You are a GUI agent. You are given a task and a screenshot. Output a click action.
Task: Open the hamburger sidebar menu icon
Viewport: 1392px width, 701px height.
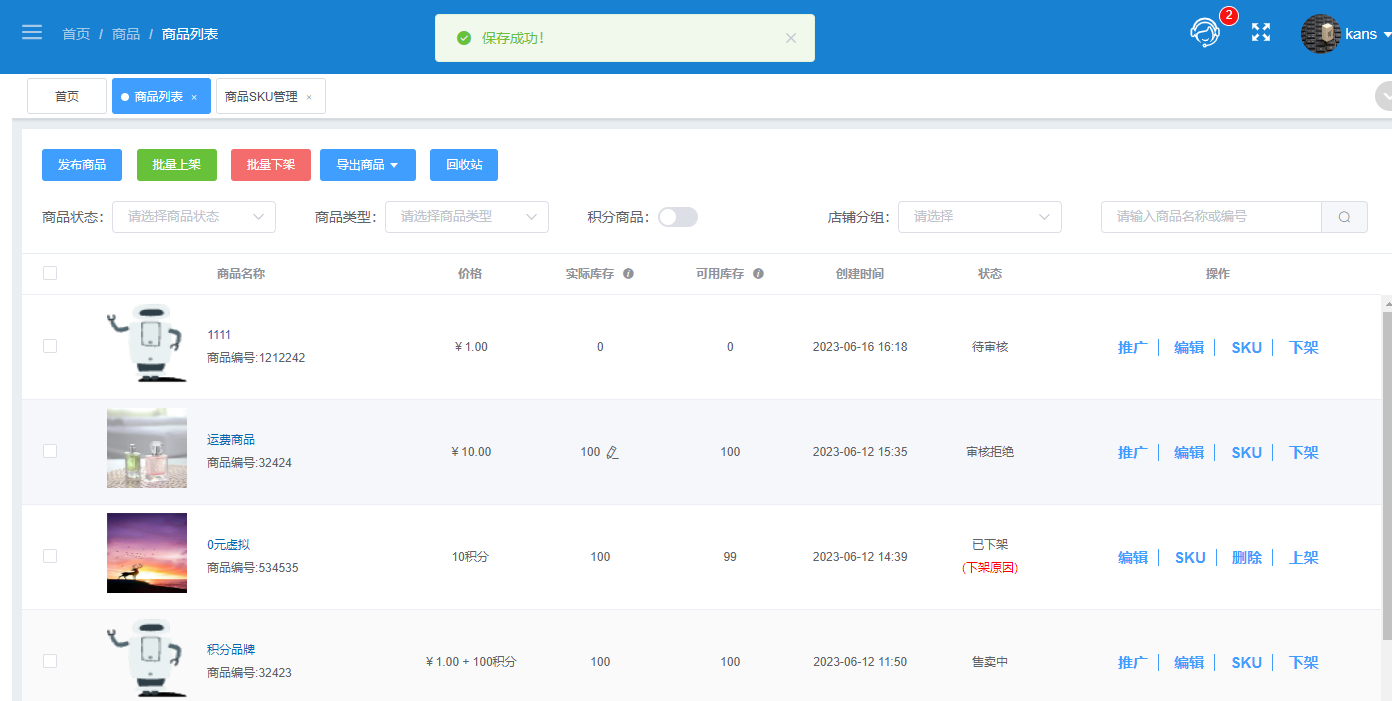coord(32,32)
